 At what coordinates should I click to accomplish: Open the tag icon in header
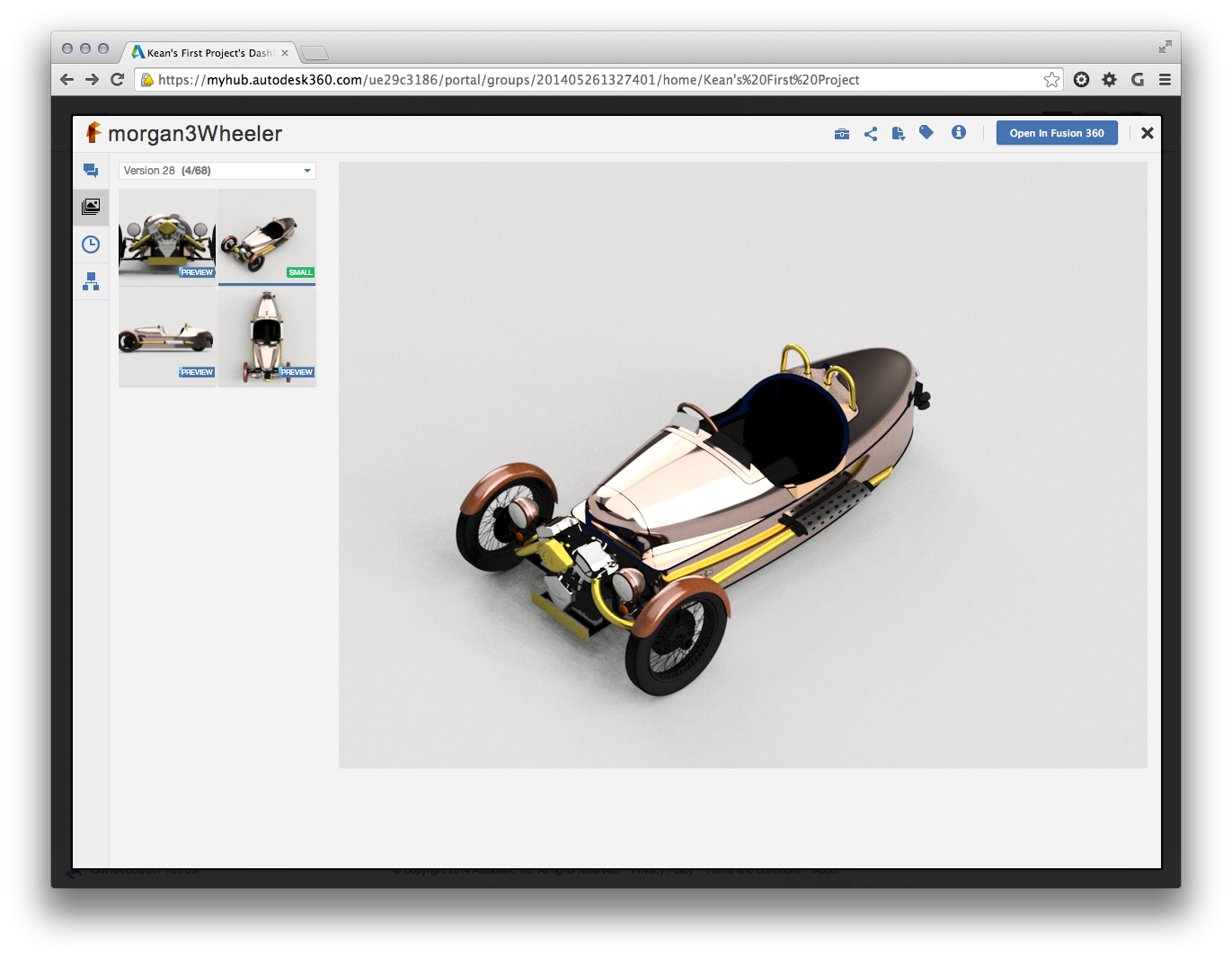(926, 133)
